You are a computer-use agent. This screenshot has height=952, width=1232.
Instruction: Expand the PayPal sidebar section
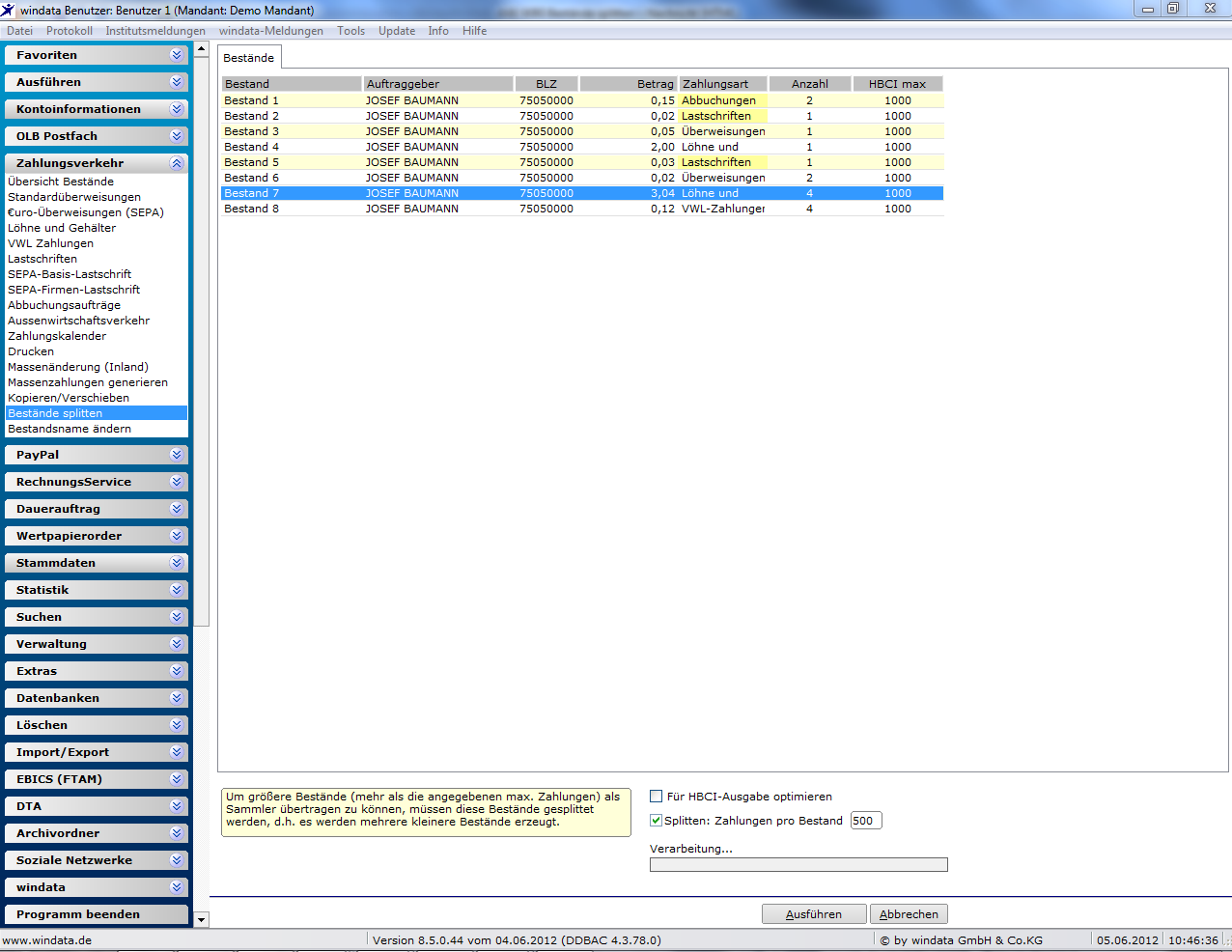click(x=96, y=455)
